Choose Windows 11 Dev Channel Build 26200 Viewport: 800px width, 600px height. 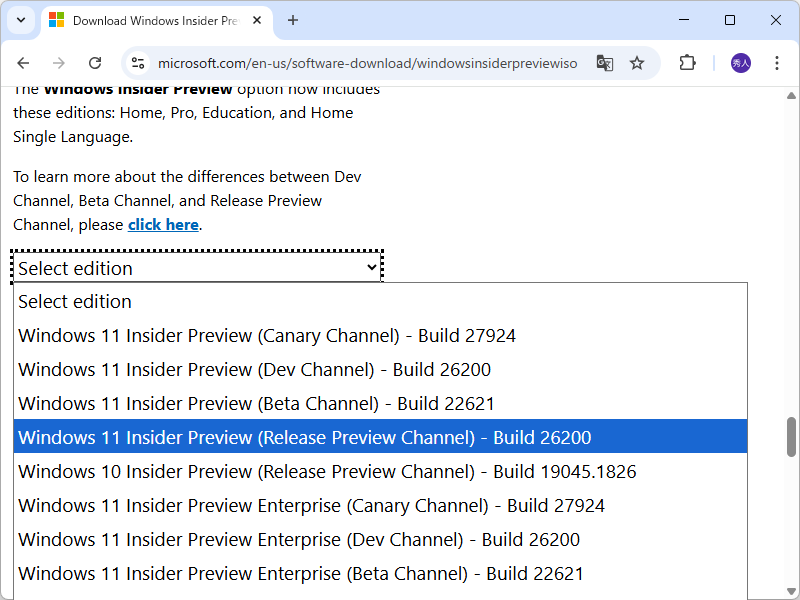click(254, 370)
